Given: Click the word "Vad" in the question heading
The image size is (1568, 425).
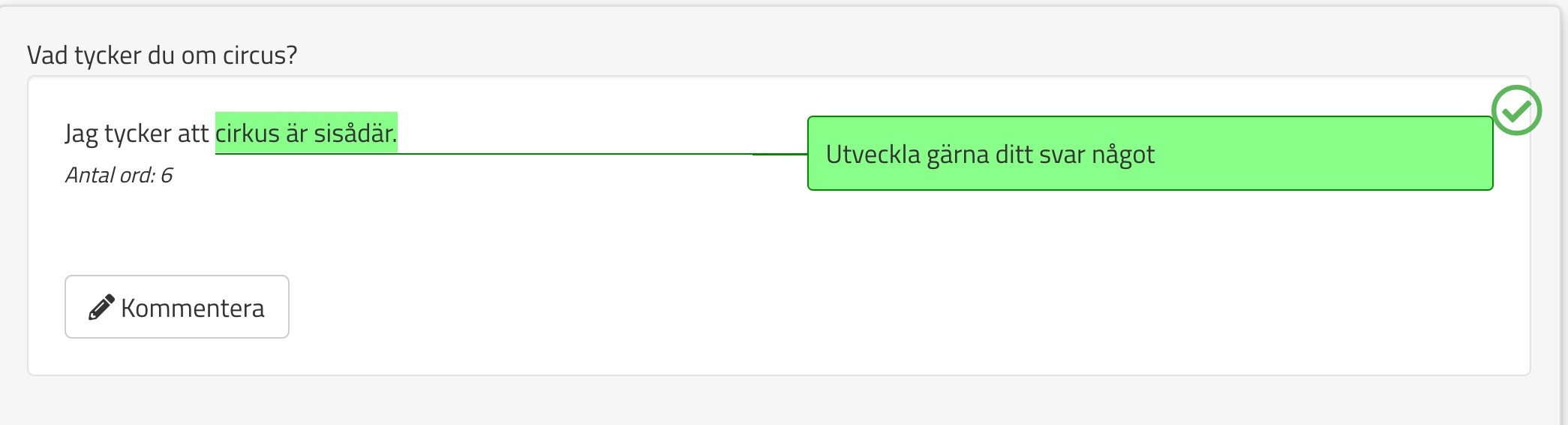Looking at the screenshot, I should tap(47, 55).
